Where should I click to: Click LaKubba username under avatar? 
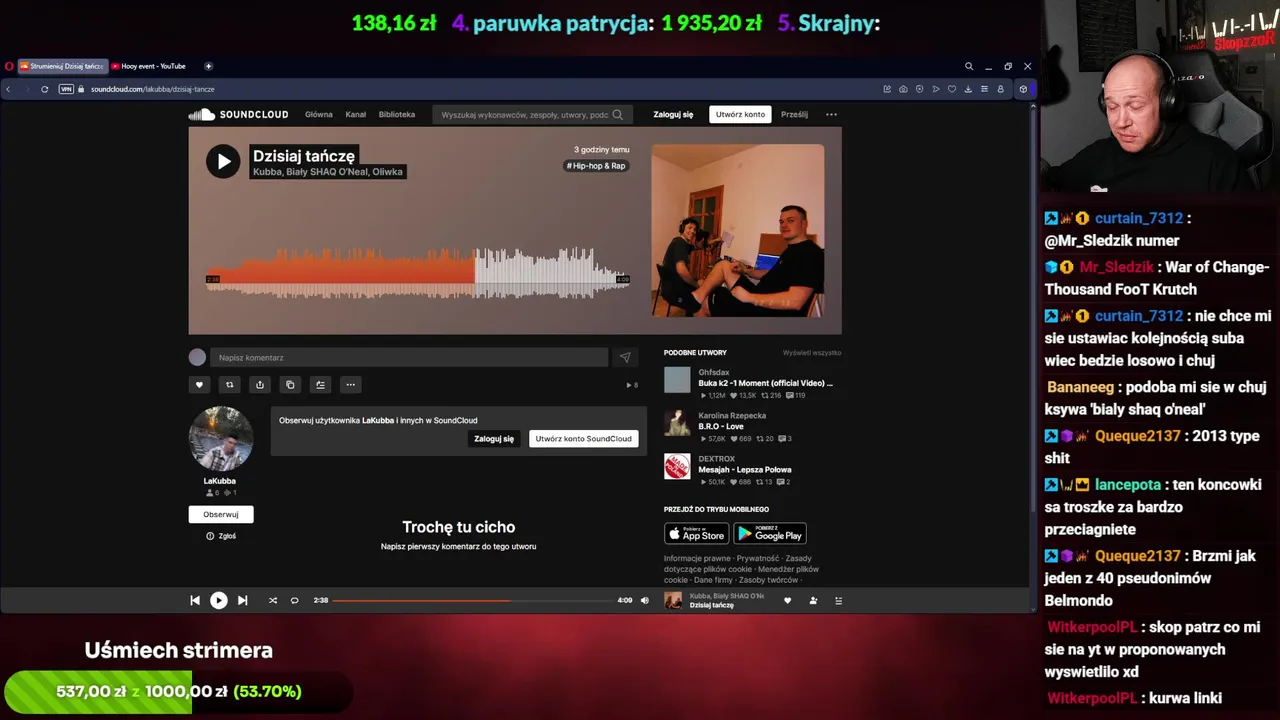click(220, 481)
